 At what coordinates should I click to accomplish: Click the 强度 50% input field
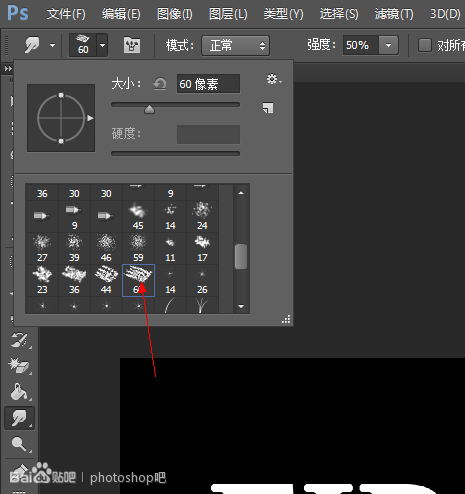click(x=361, y=45)
